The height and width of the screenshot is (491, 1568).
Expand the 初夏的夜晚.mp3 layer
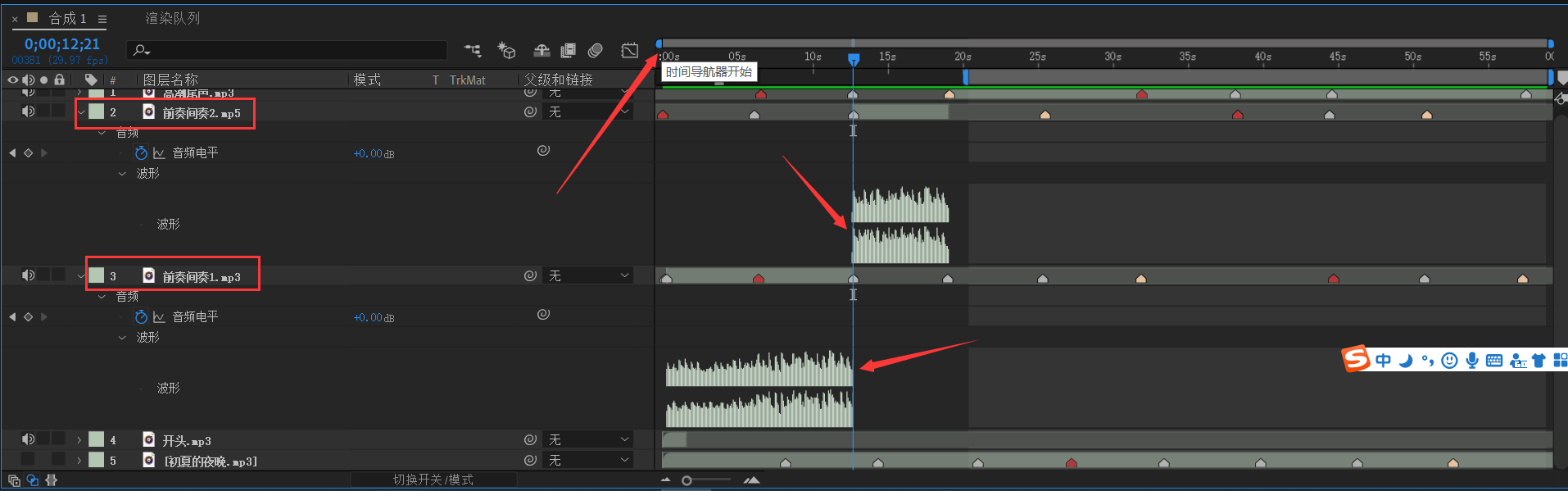click(79, 461)
